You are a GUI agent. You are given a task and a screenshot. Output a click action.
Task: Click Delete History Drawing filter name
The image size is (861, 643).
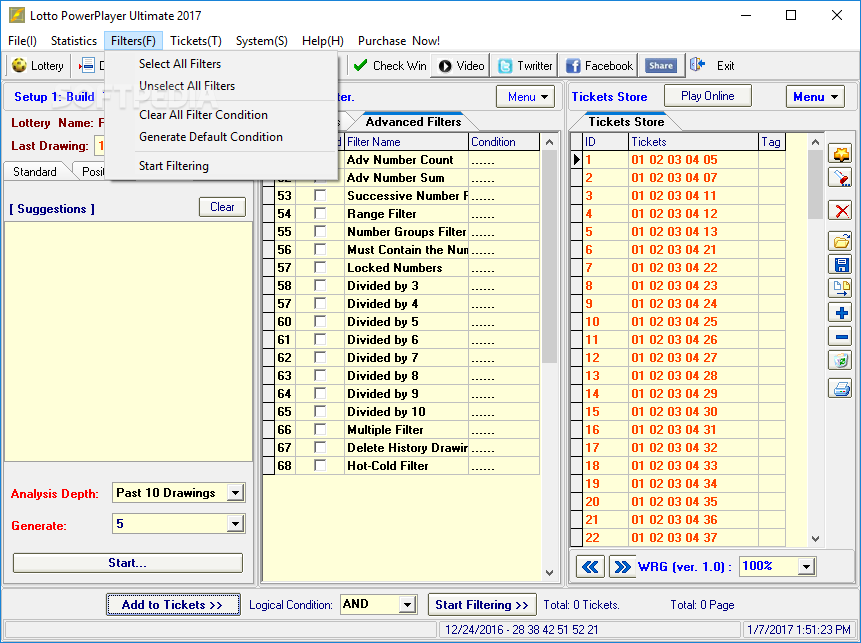tap(407, 448)
